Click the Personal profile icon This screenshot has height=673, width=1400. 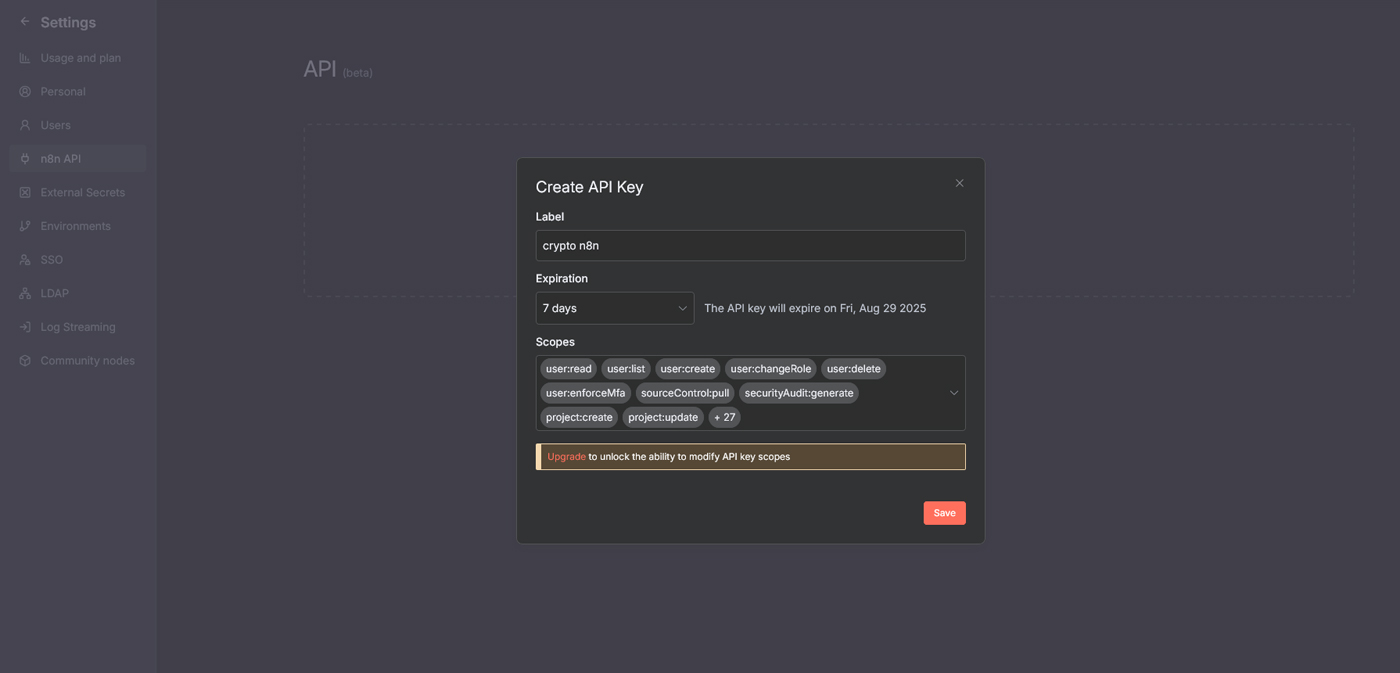coord(23,91)
